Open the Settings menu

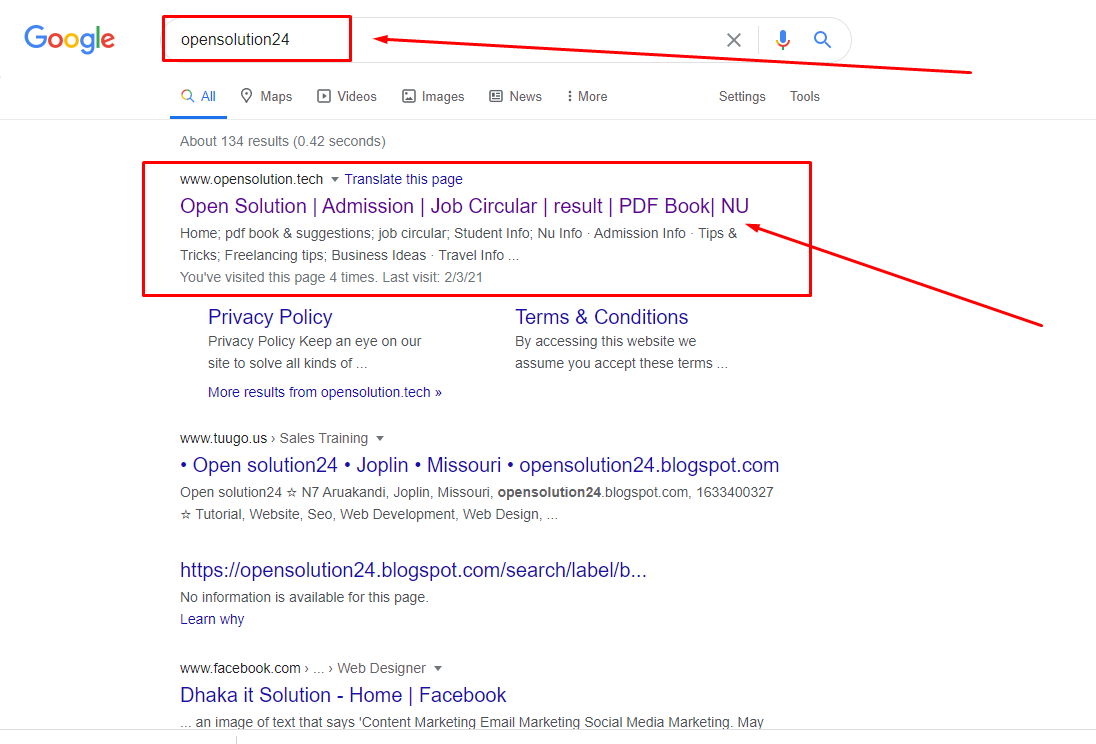(742, 96)
